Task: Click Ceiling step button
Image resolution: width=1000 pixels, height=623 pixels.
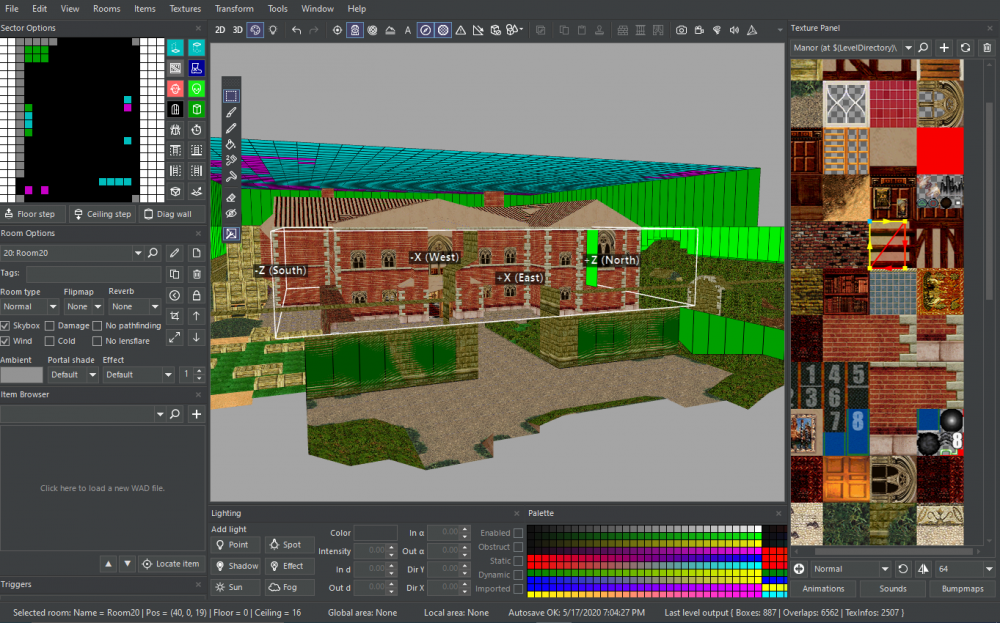Action: pos(103,214)
